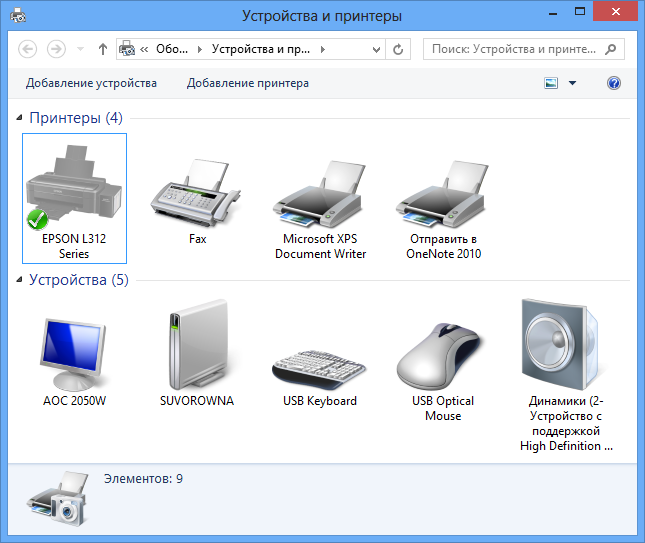Click the AOC 2050W label
Image resolution: width=645 pixels, height=543 pixels.
coord(74,401)
